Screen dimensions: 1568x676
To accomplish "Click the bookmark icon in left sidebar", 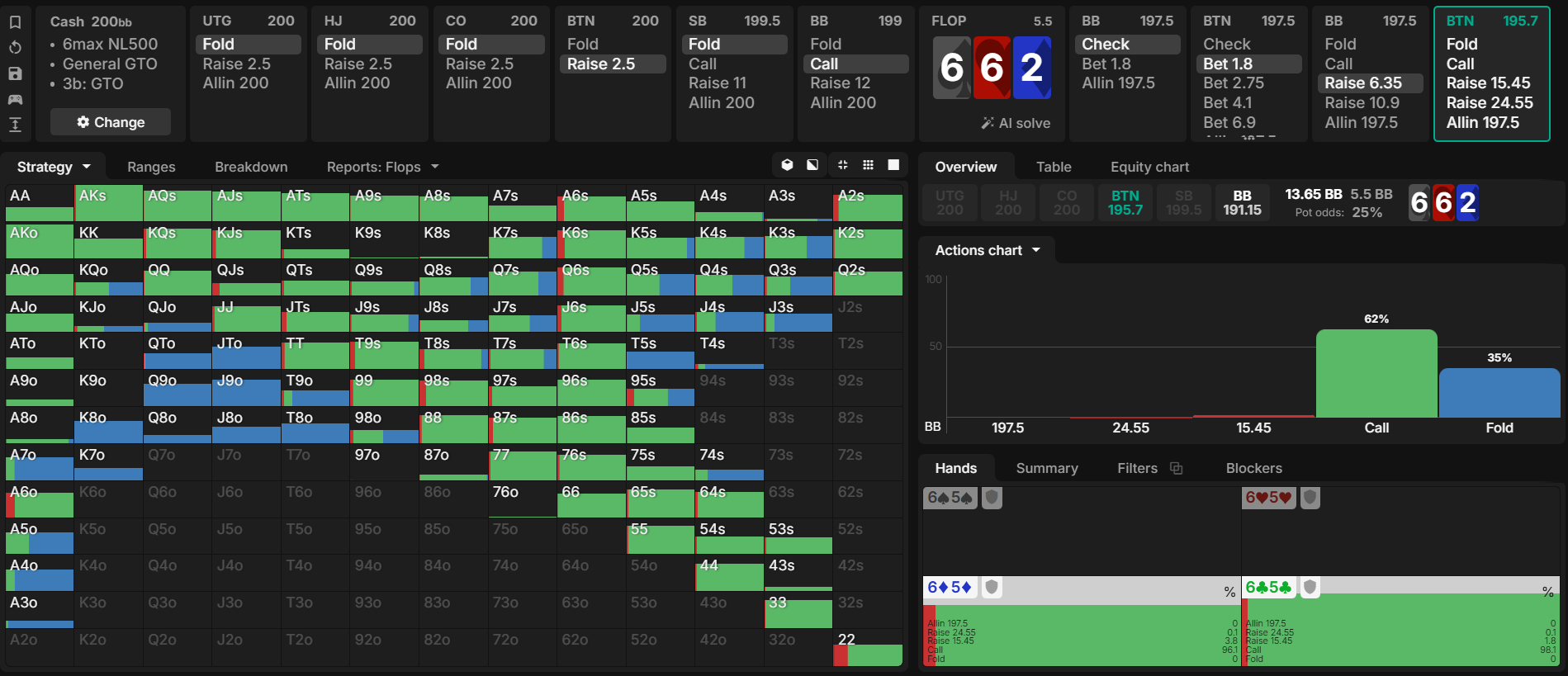I will click(15, 22).
